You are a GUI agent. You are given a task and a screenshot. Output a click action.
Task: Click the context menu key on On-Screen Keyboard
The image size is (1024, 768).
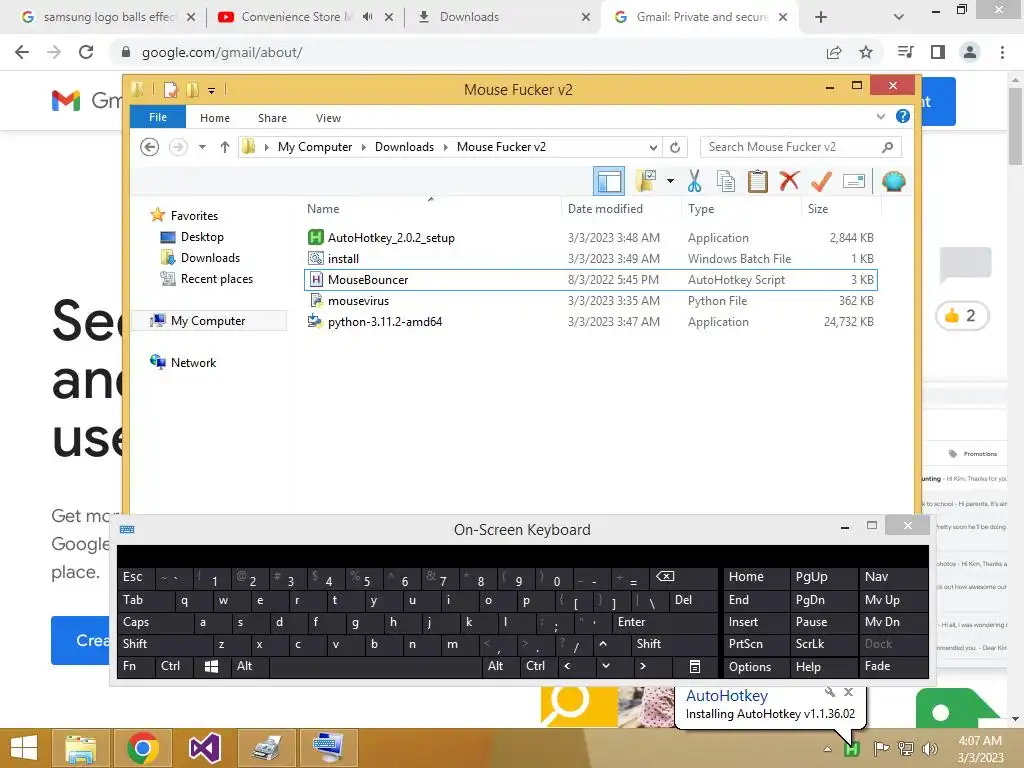[x=694, y=666]
